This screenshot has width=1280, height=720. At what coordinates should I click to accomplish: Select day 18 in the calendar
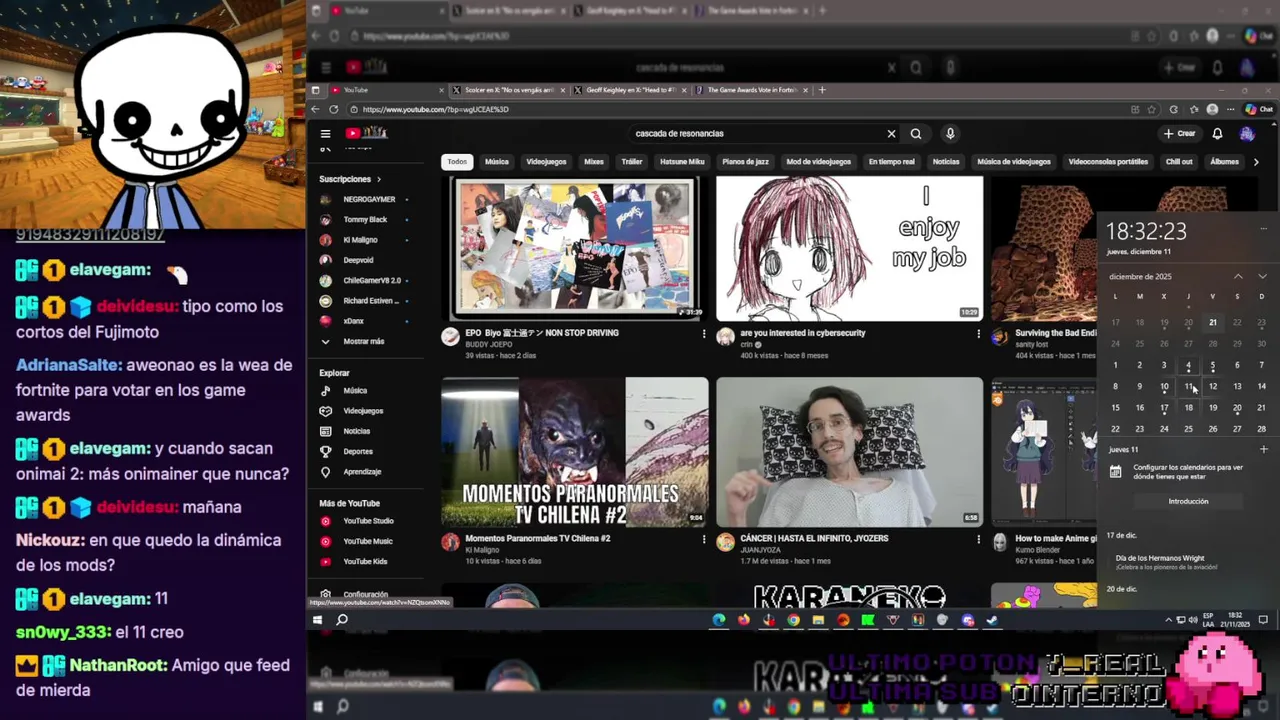1188,407
